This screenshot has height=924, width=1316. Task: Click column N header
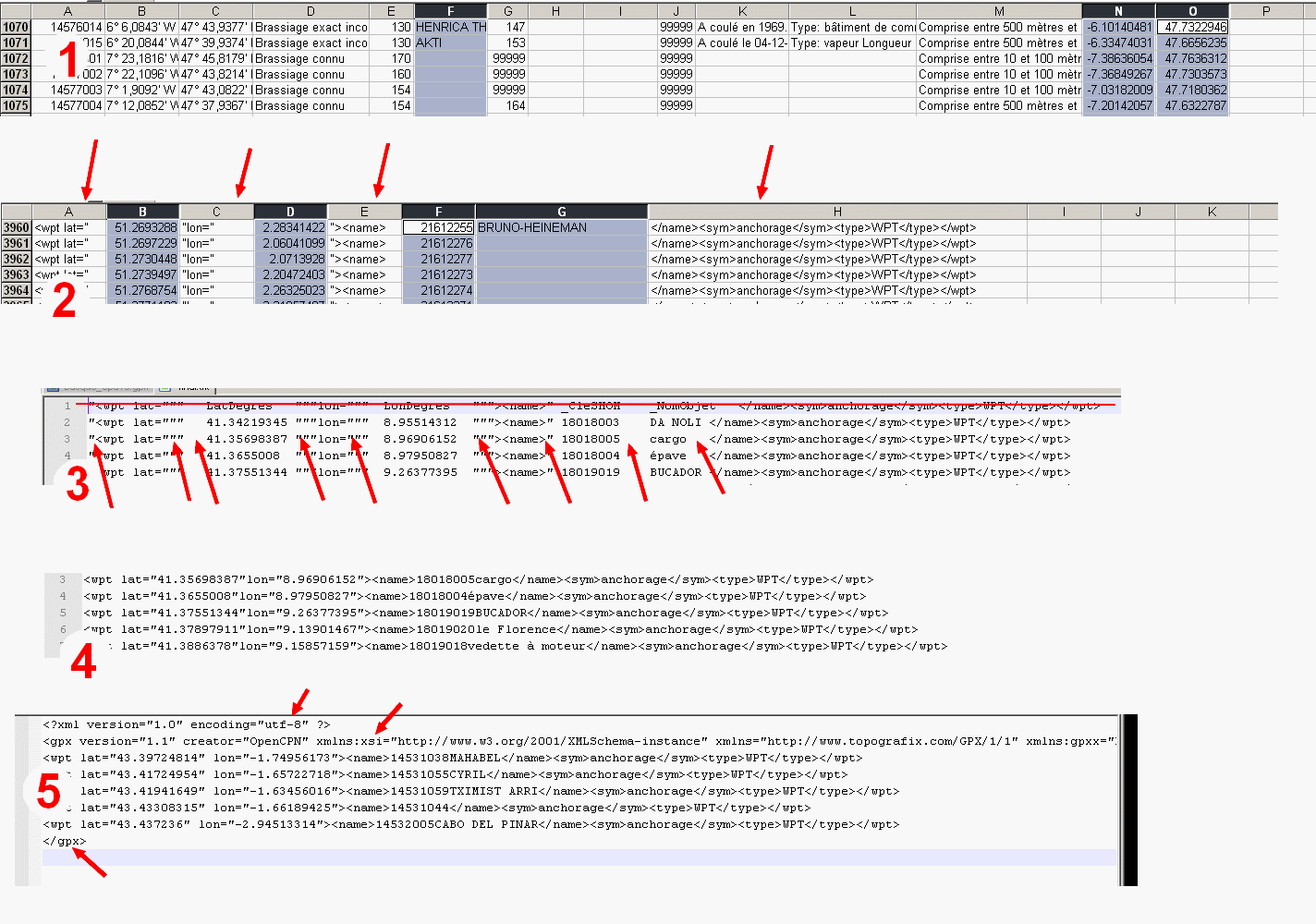point(1118,11)
